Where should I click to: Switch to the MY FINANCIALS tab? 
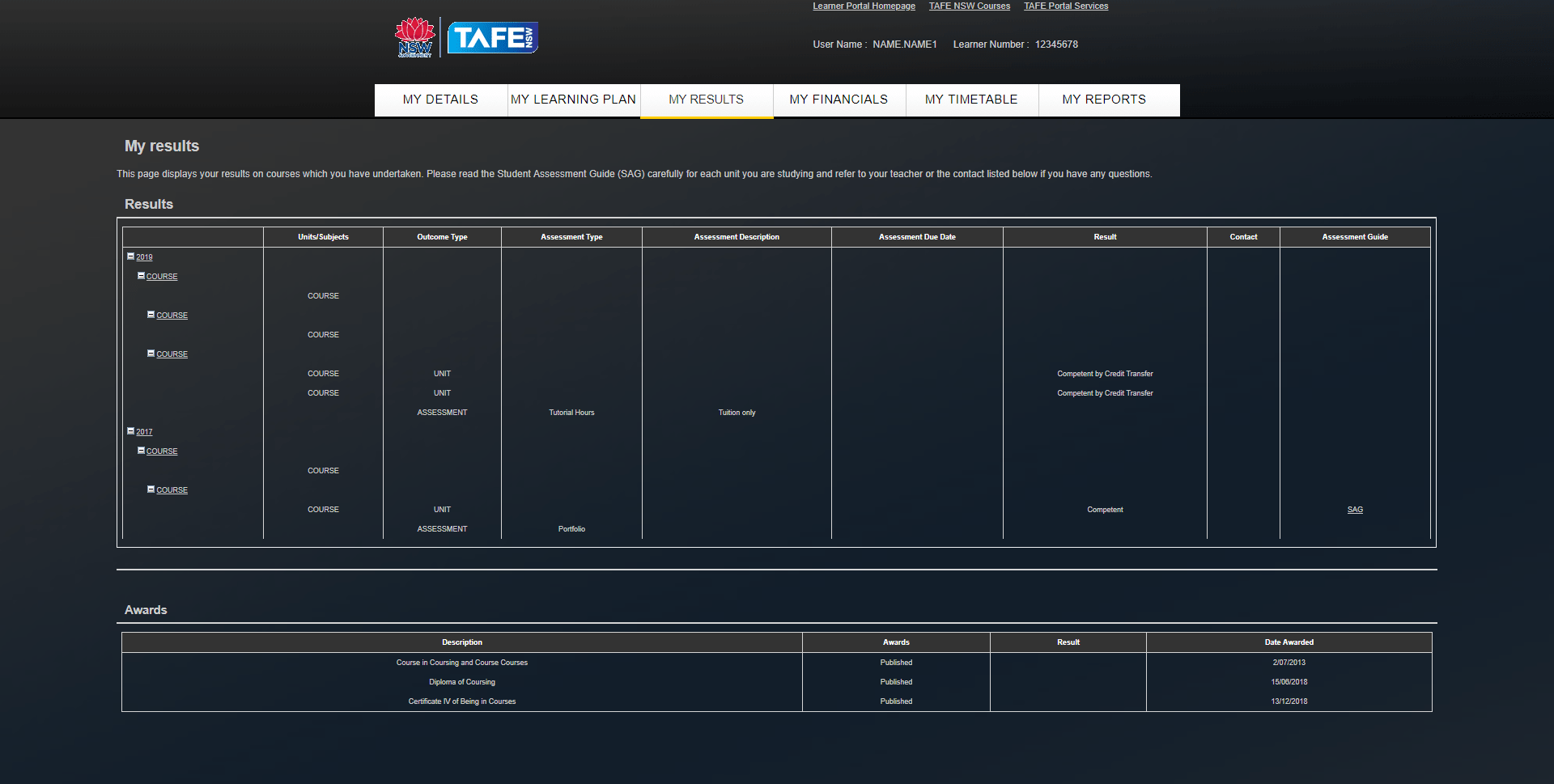839,100
